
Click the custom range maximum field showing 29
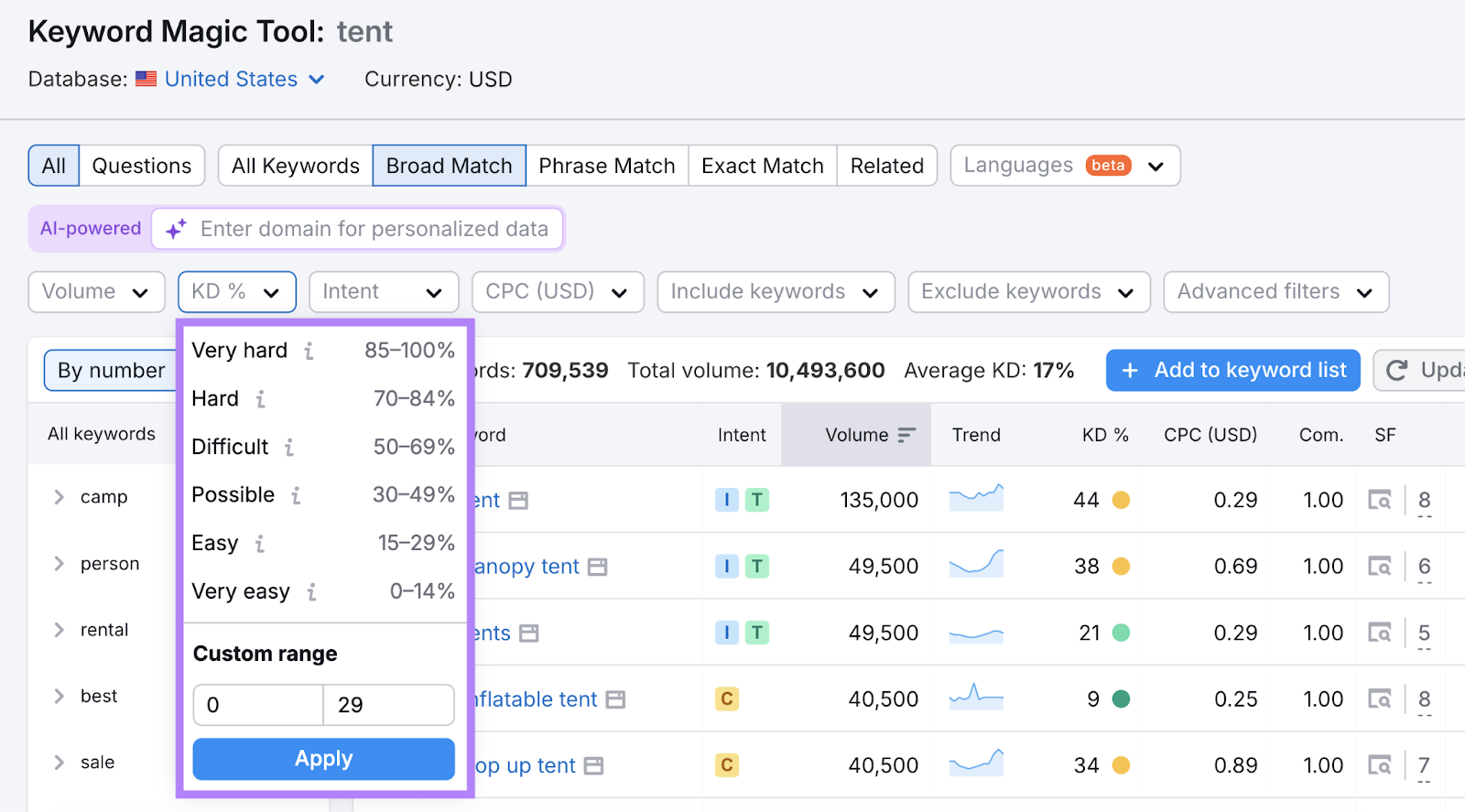coord(388,705)
